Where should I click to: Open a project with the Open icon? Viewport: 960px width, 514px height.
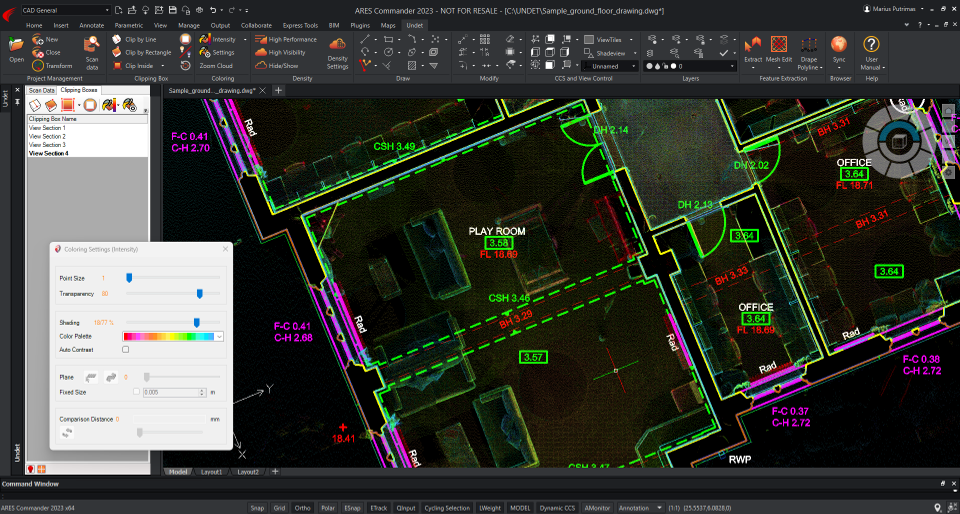click(17, 50)
